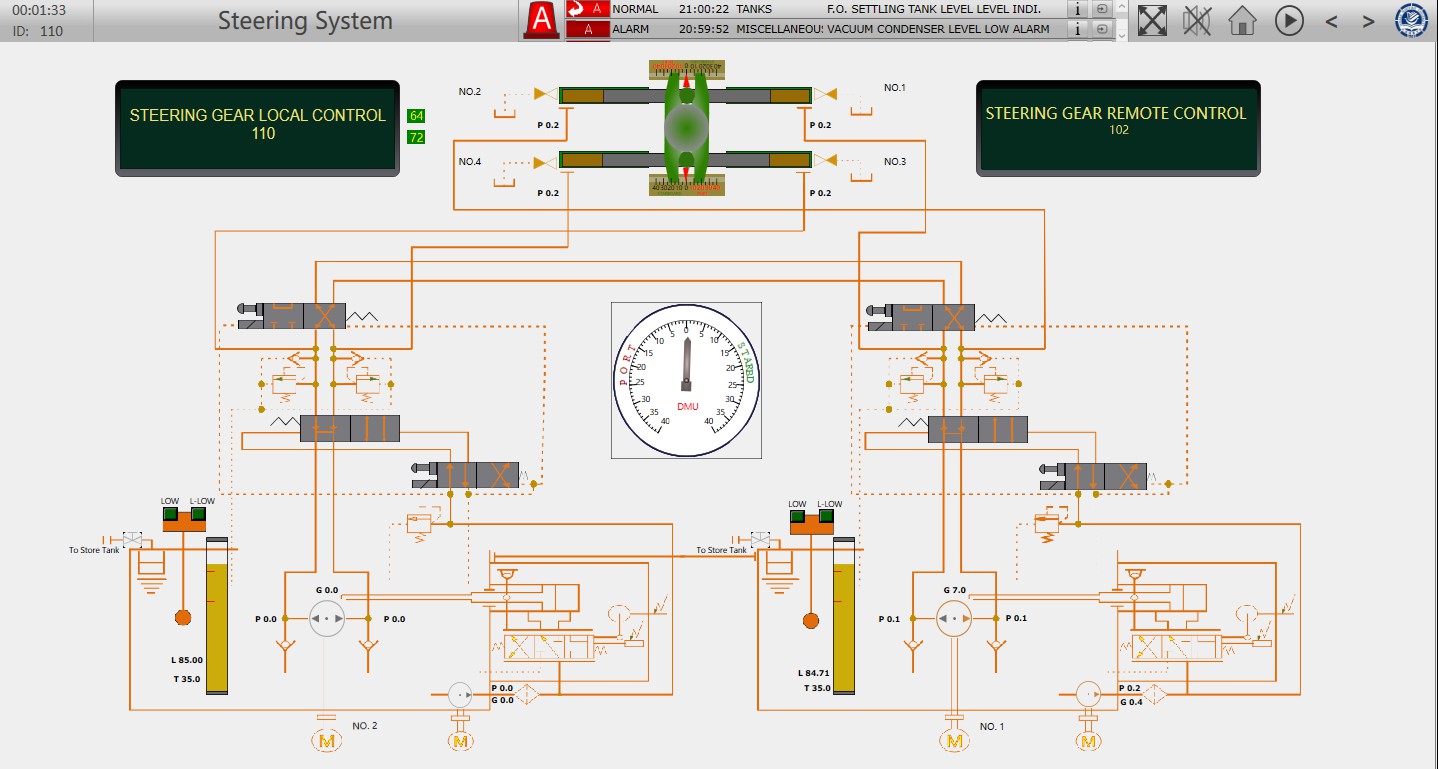Click the left NO. 2 auxiliary pump symbol
Screen dimensions: 1438x769
point(460,694)
